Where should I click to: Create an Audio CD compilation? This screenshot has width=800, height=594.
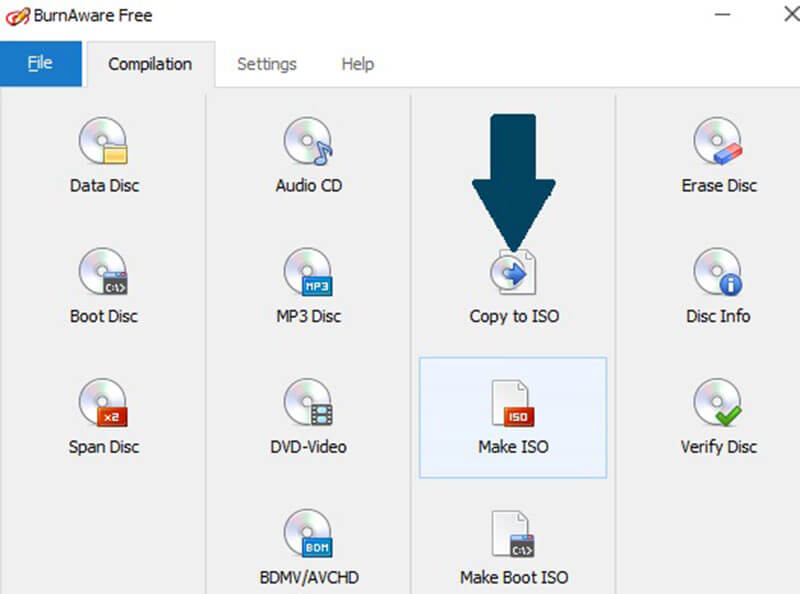pos(308,152)
